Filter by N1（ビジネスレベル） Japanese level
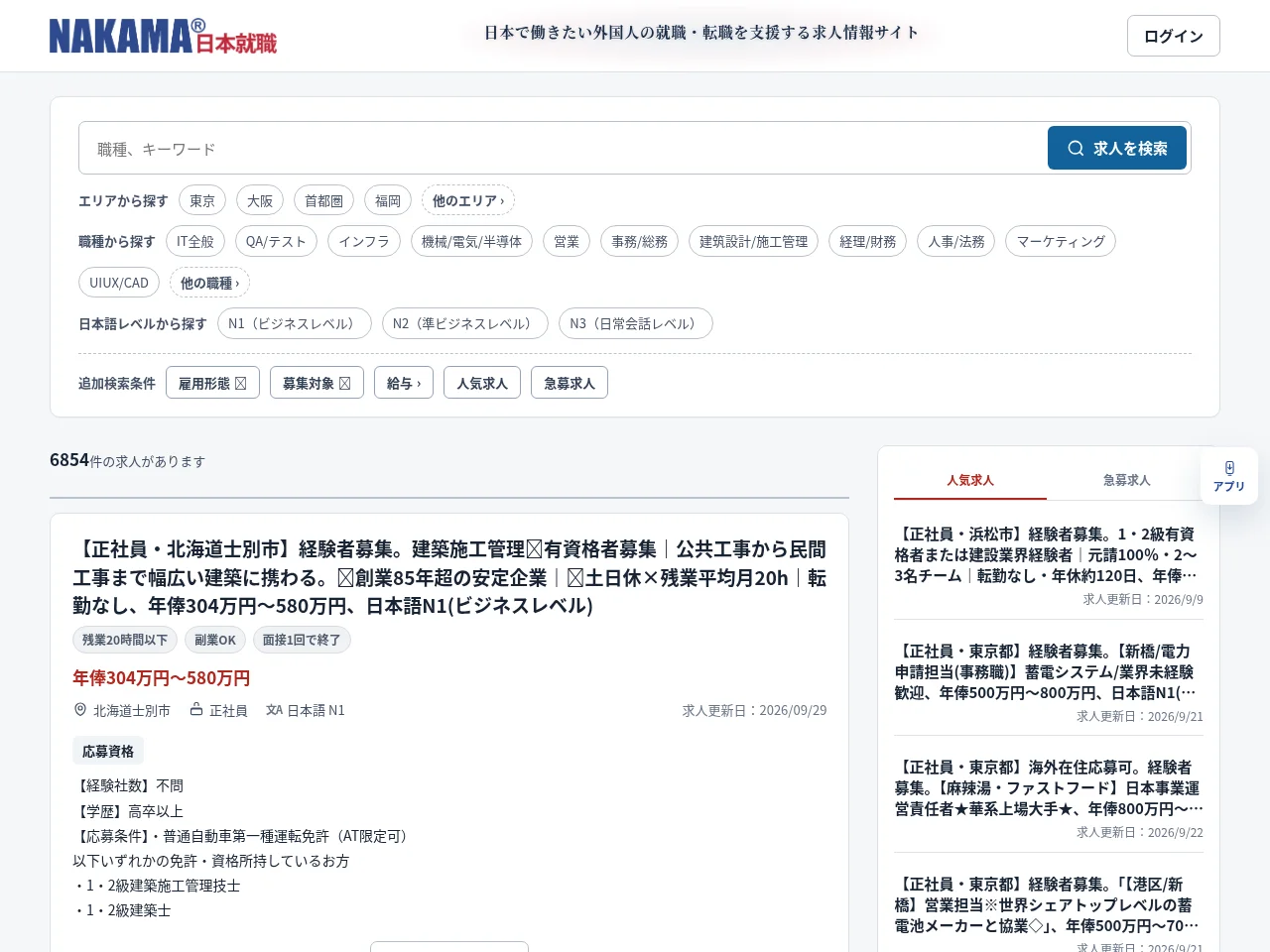Screen dimensions: 1270x952 pyautogui.click(x=295, y=323)
